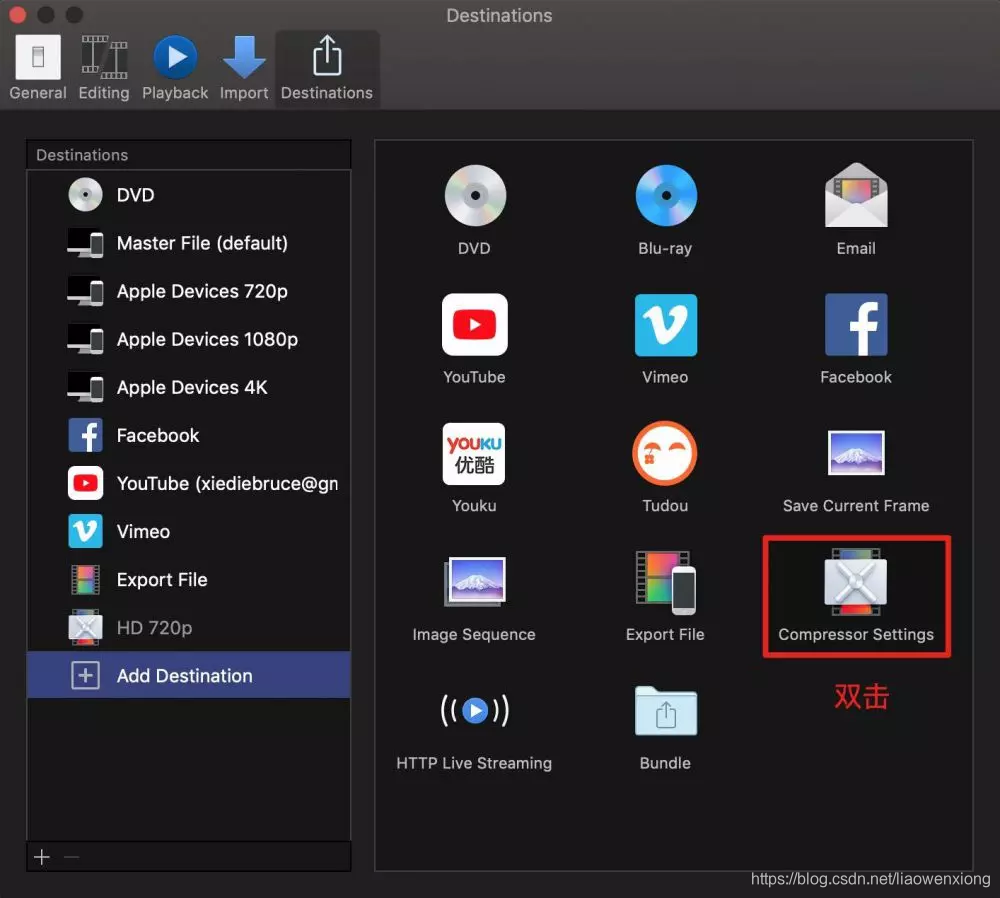Go to the Import preferences tab
This screenshot has height=898, width=1000.
coord(244,68)
